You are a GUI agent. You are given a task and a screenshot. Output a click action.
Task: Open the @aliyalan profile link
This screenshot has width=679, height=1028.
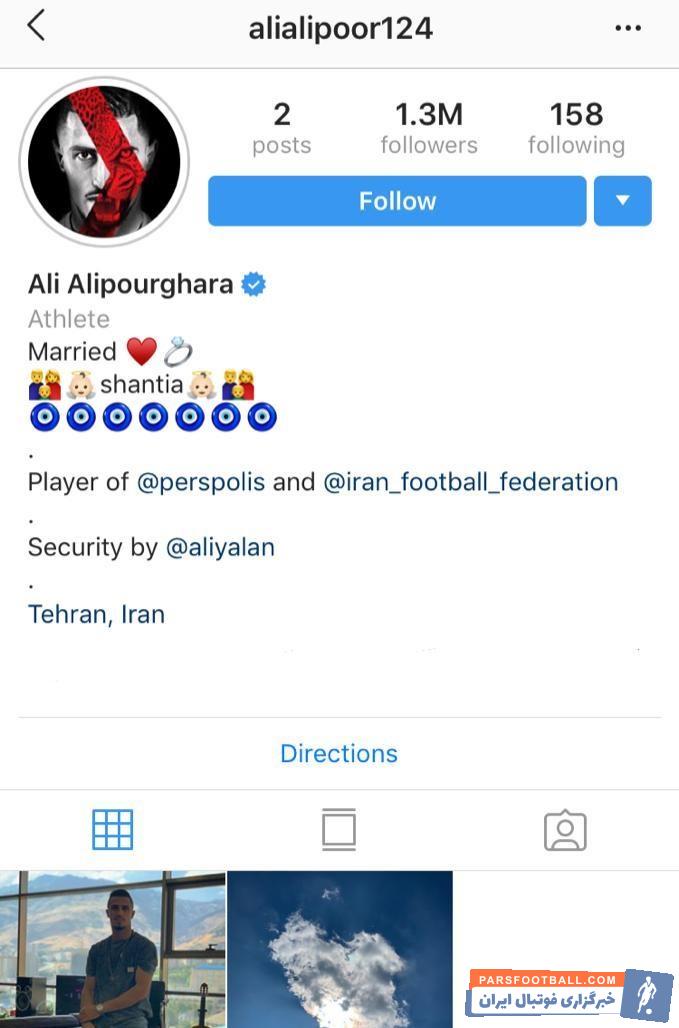click(x=220, y=547)
